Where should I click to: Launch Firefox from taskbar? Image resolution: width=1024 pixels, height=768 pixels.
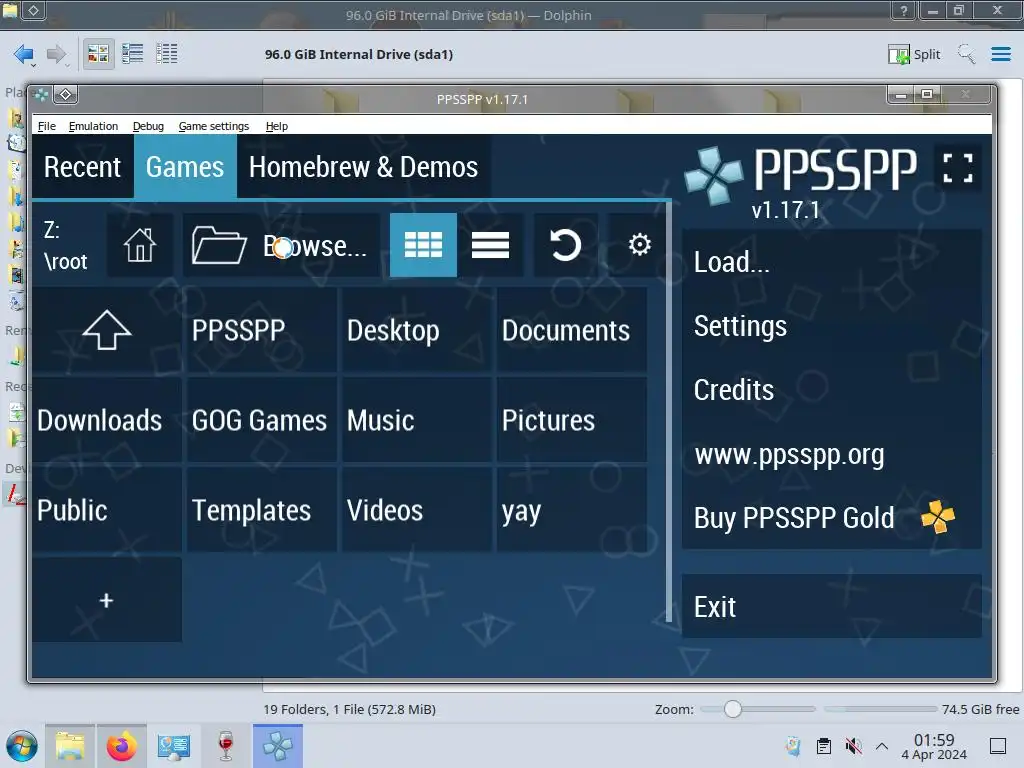click(121, 746)
